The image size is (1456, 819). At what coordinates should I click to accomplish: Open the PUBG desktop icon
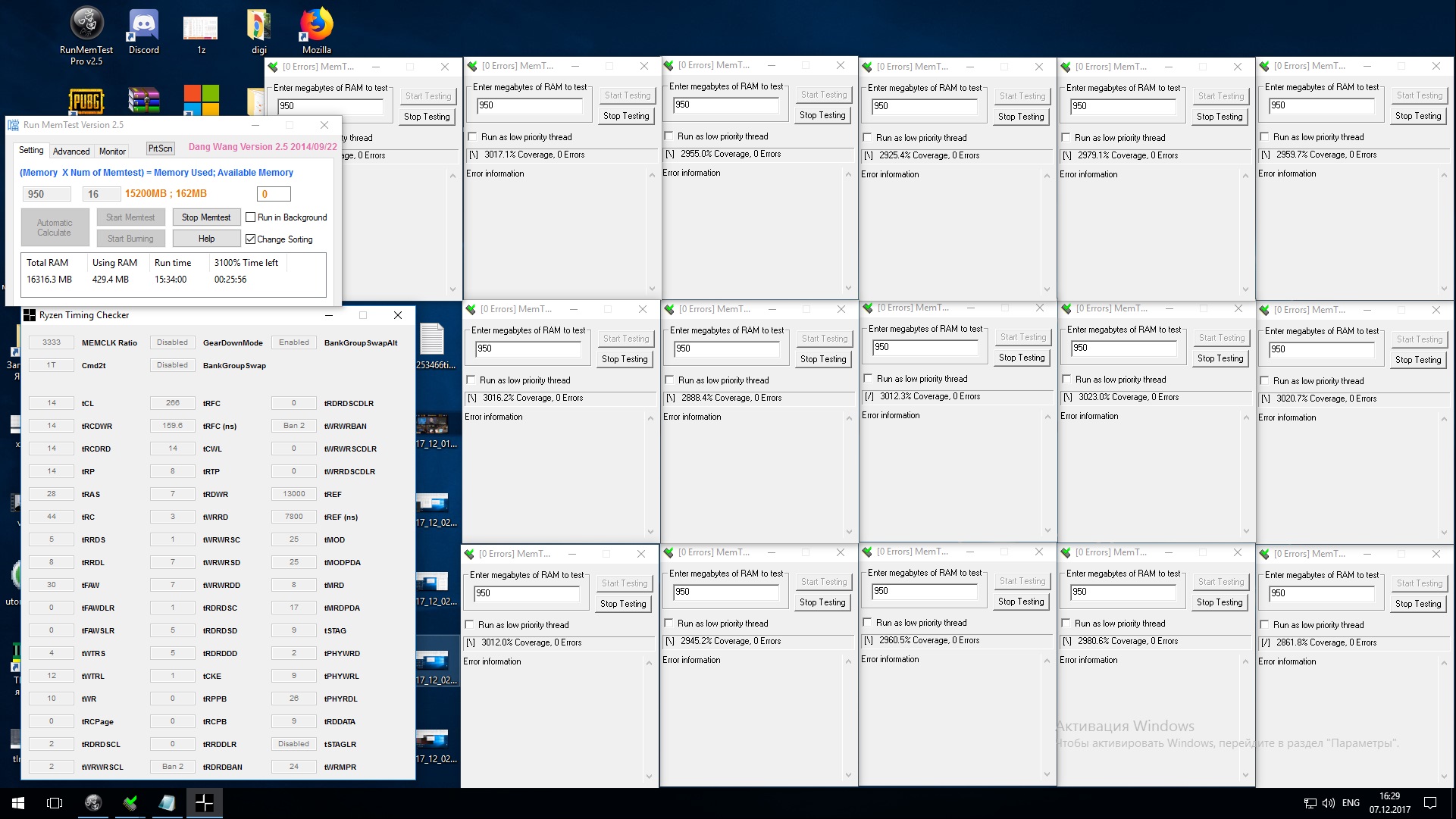coord(86,100)
